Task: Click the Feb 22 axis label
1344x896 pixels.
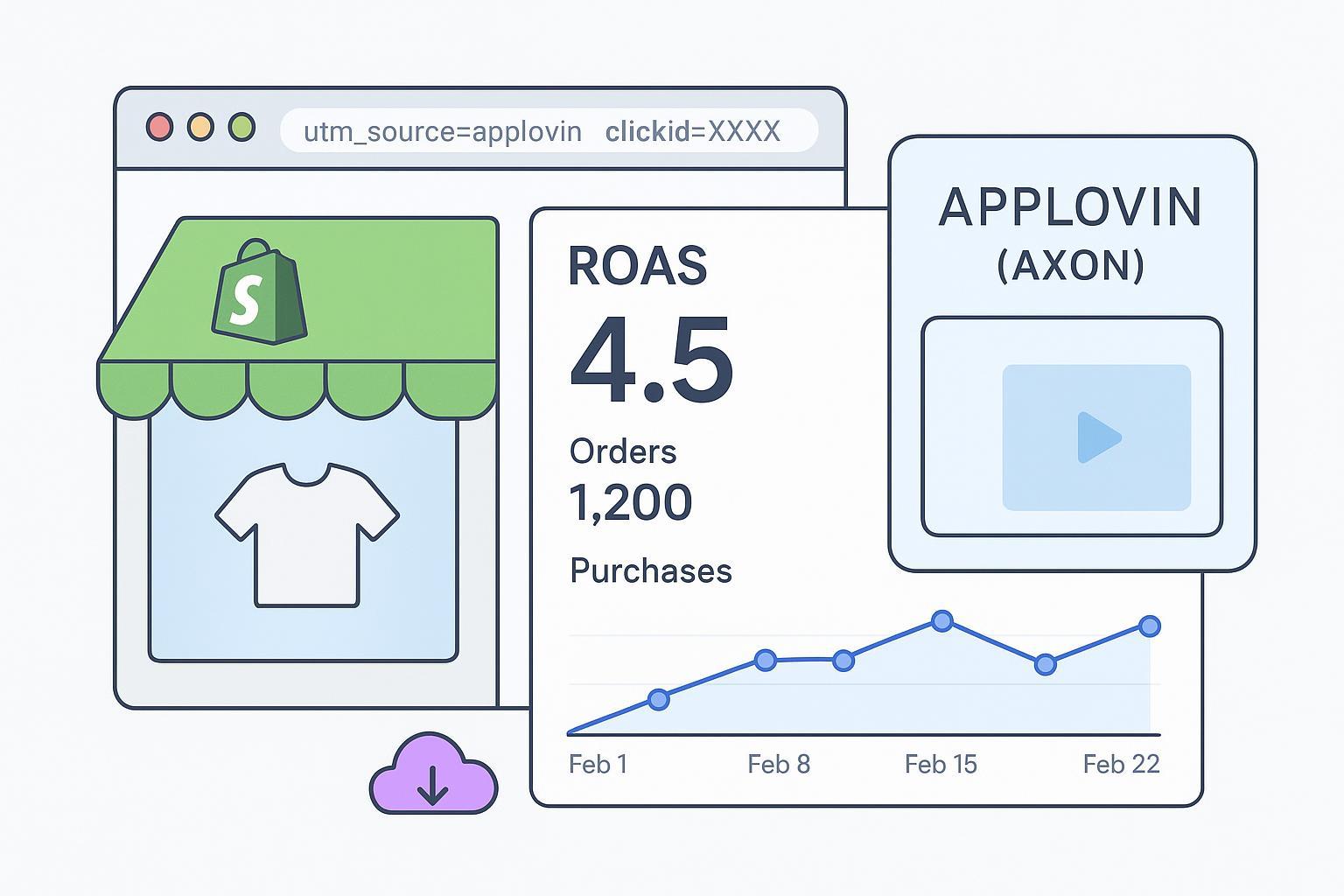Action: (x=1121, y=765)
